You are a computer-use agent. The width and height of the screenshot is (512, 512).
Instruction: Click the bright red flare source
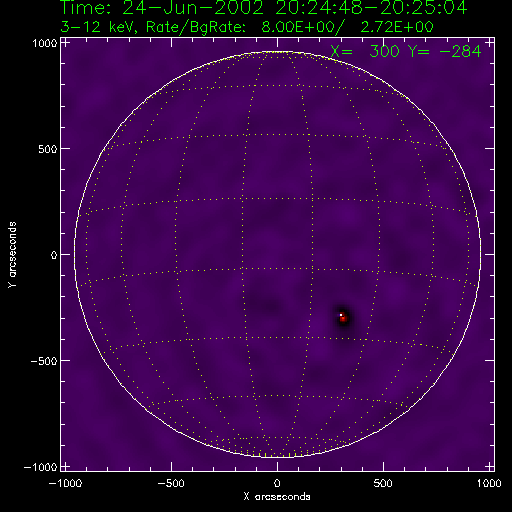point(343,318)
